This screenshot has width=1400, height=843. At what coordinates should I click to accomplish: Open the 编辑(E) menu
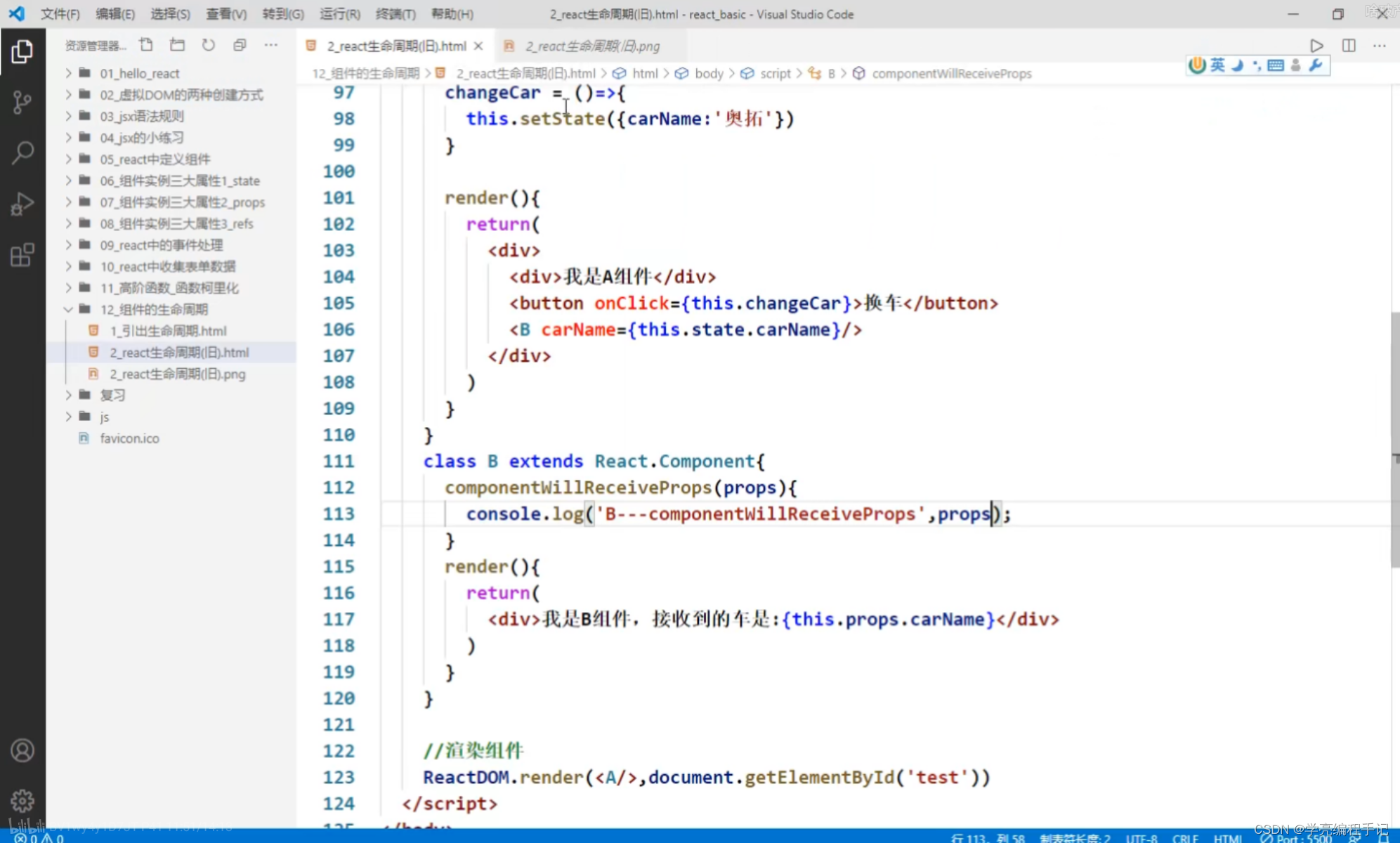pos(115,14)
